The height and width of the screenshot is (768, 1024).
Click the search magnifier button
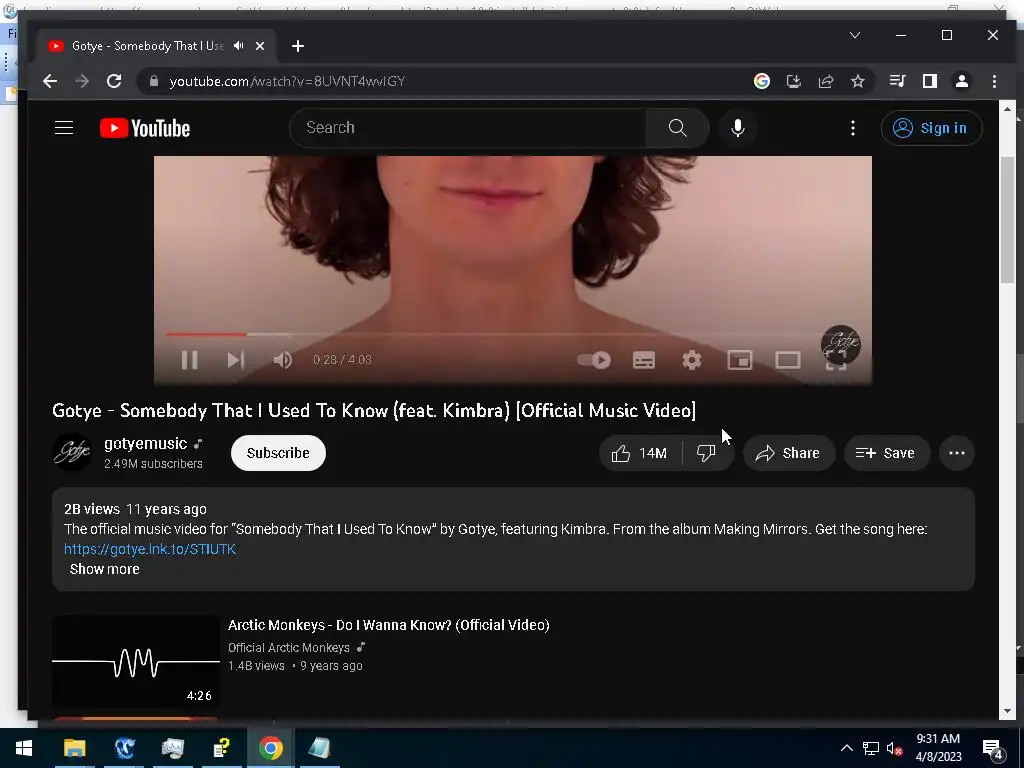coord(677,128)
